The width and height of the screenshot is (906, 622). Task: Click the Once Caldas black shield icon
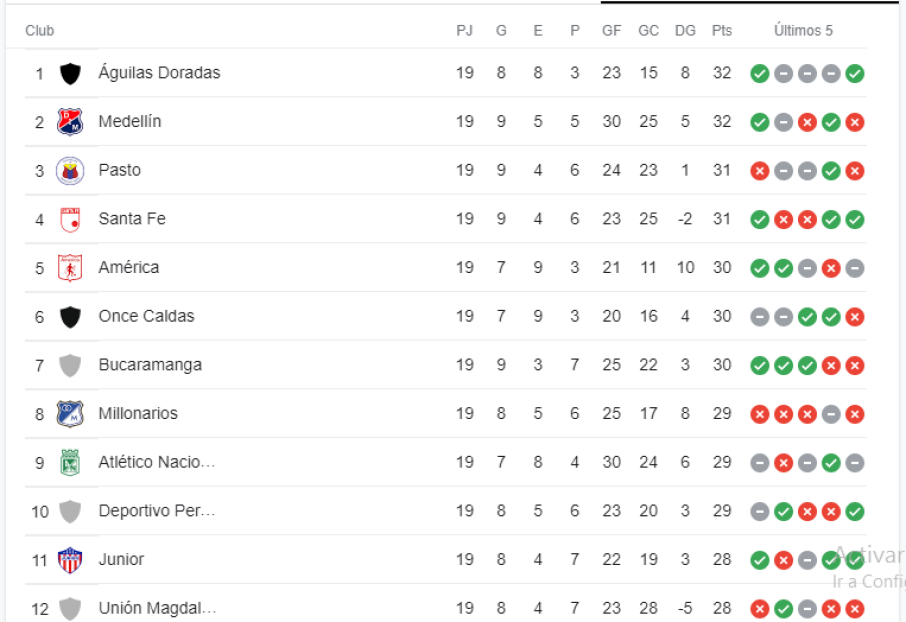point(70,317)
